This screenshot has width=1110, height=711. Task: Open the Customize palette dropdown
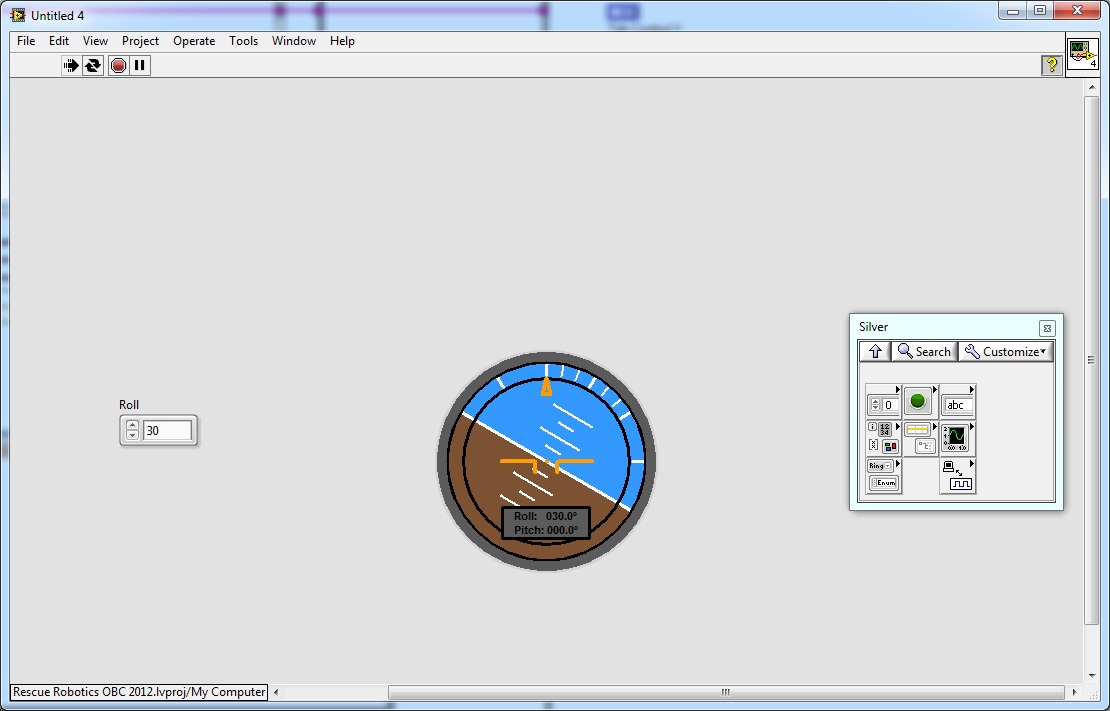pyautogui.click(x=1005, y=351)
